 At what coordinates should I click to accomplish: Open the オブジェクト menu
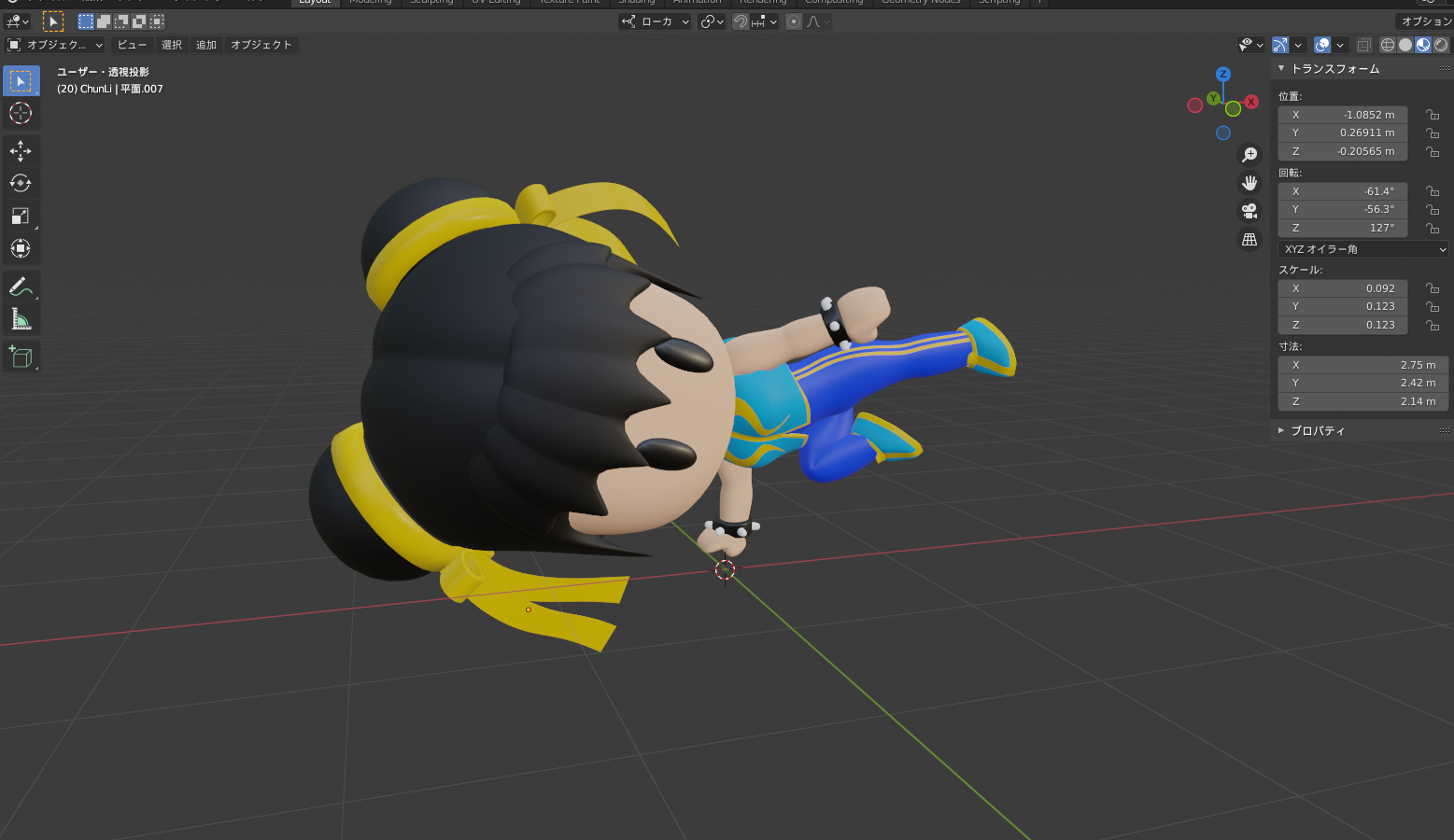point(261,45)
